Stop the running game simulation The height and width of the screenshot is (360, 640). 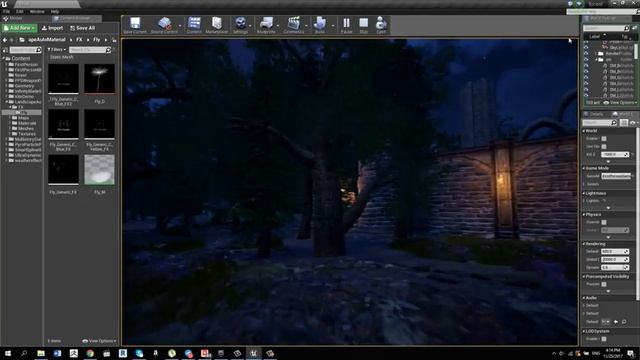coord(363,25)
